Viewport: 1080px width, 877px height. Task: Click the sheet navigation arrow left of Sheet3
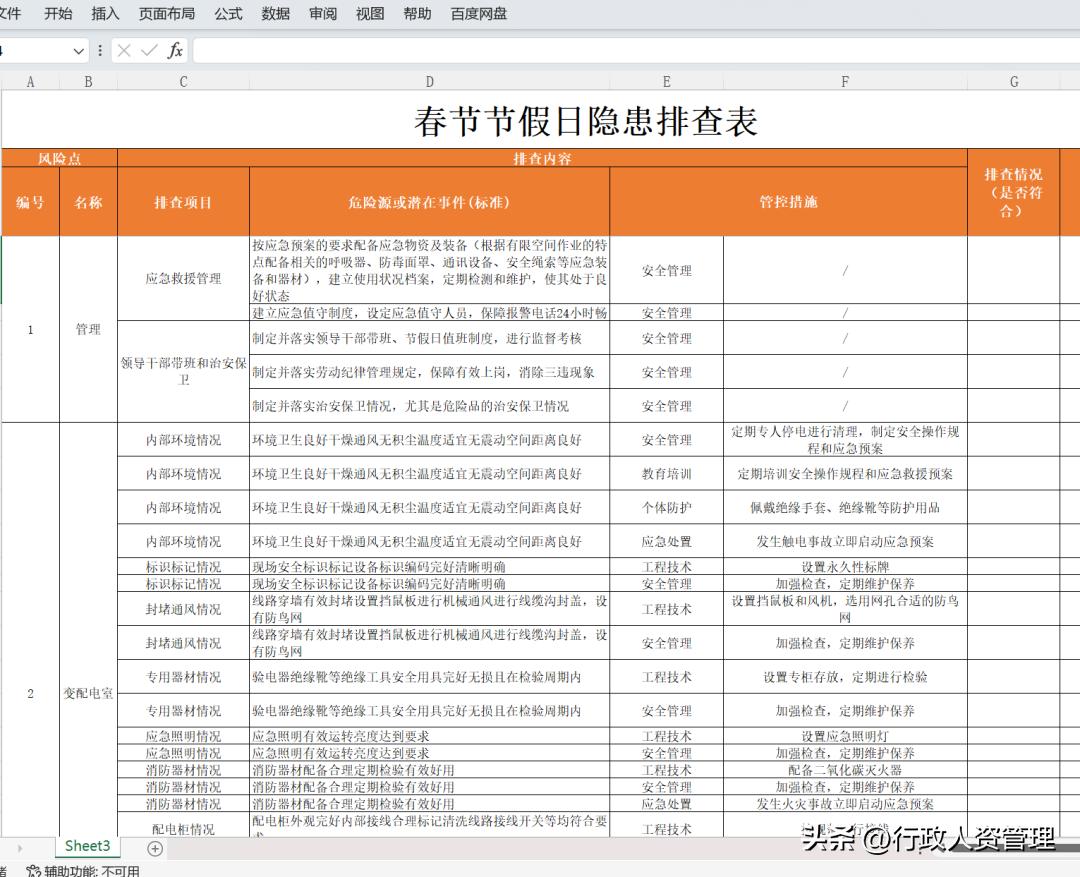[x=18, y=847]
